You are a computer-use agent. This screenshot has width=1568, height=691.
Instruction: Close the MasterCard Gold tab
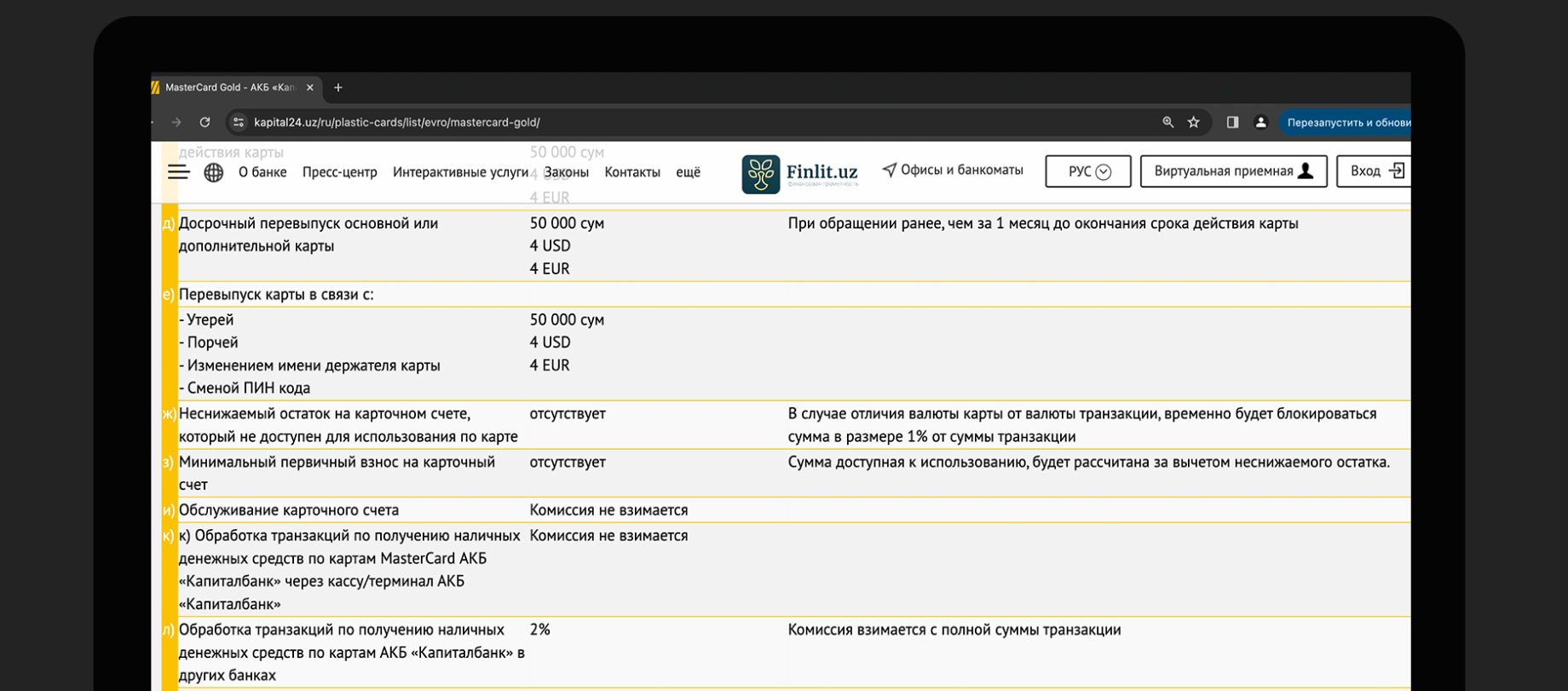click(x=310, y=88)
